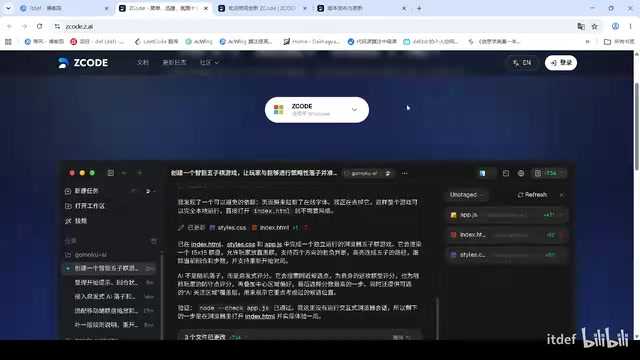Open the 项目 - def (def) bookmark
Image resolution: width=640 pixels, height=360 pixels.
(x=97, y=42)
